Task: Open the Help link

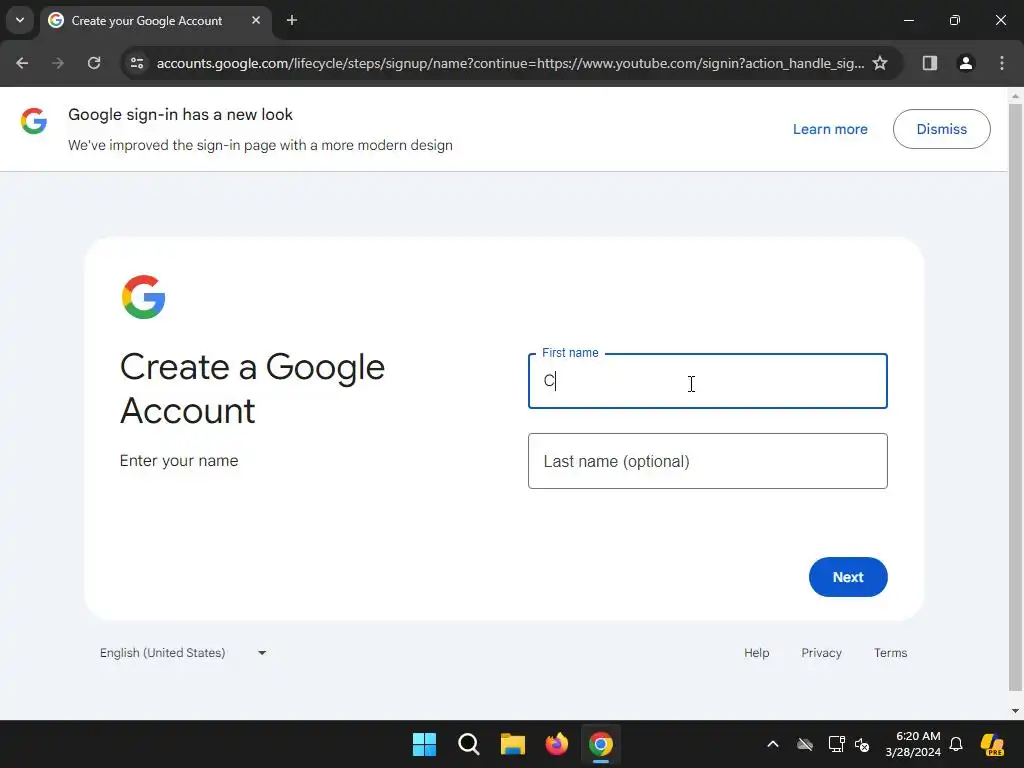Action: coord(757,653)
